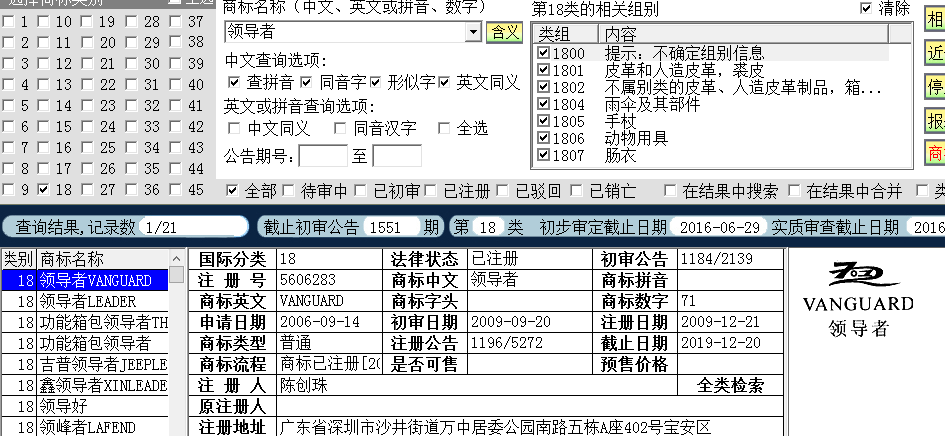This screenshot has height=436, width=945.
Task: Click the 类组 column header
Action: tap(565, 34)
